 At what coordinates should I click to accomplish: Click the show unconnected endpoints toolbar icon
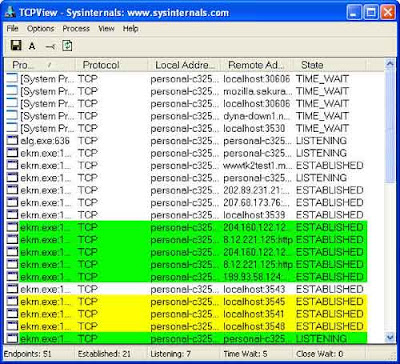pos(50,47)
